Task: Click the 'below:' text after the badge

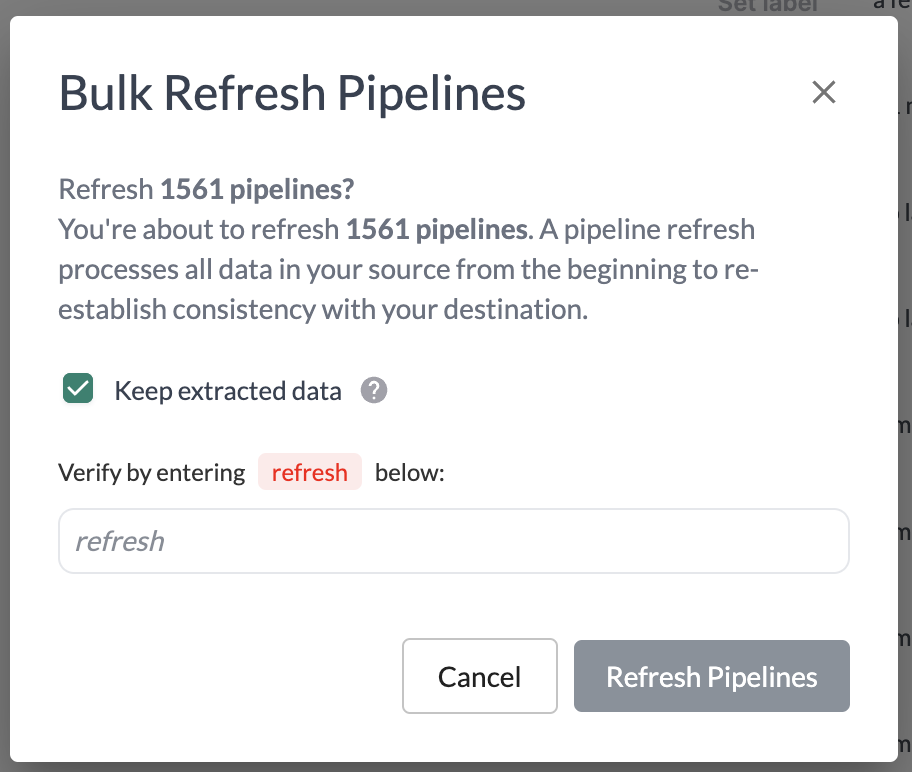Action: point(409,472)
